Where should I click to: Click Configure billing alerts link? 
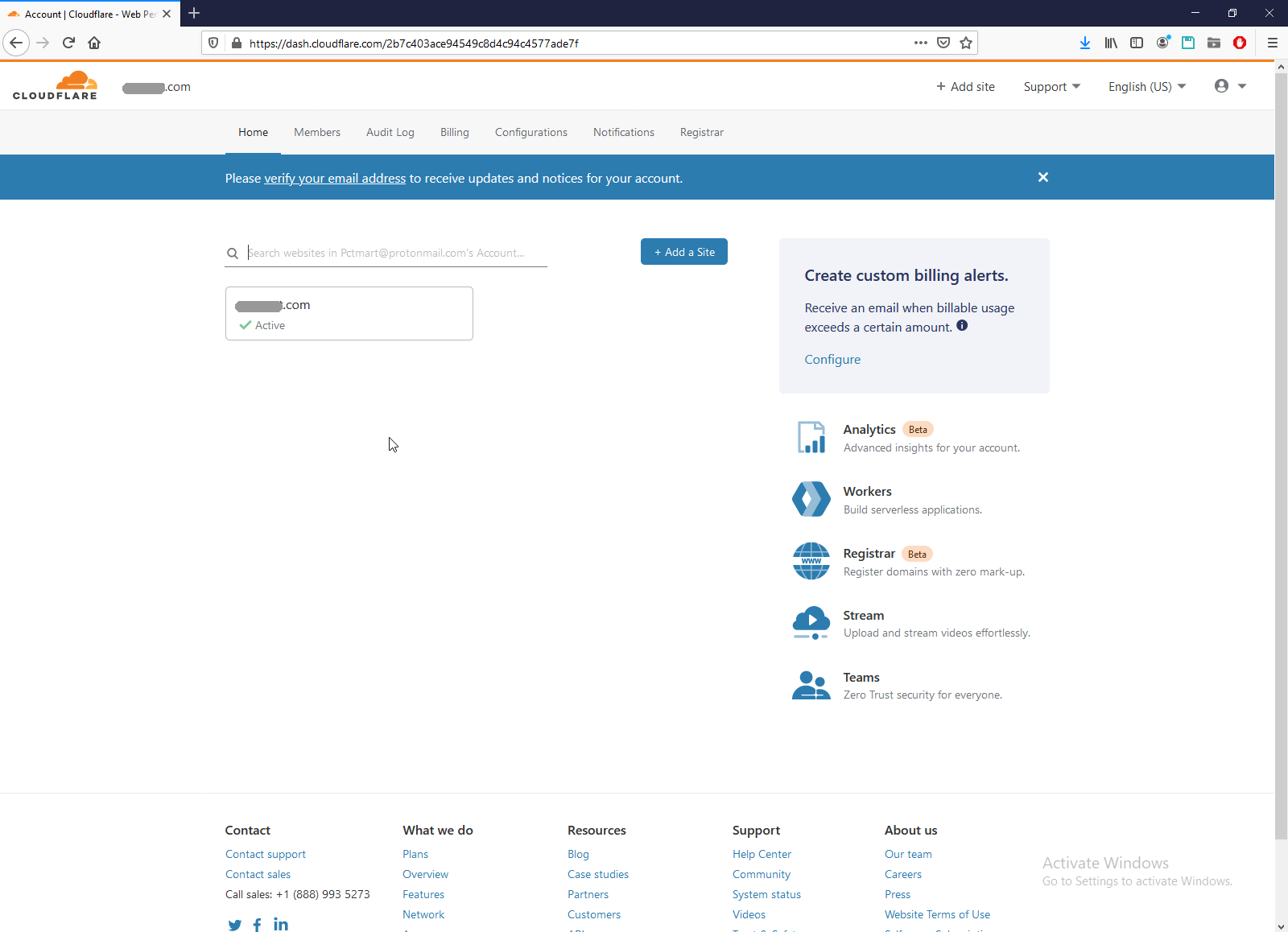[832, 360]
